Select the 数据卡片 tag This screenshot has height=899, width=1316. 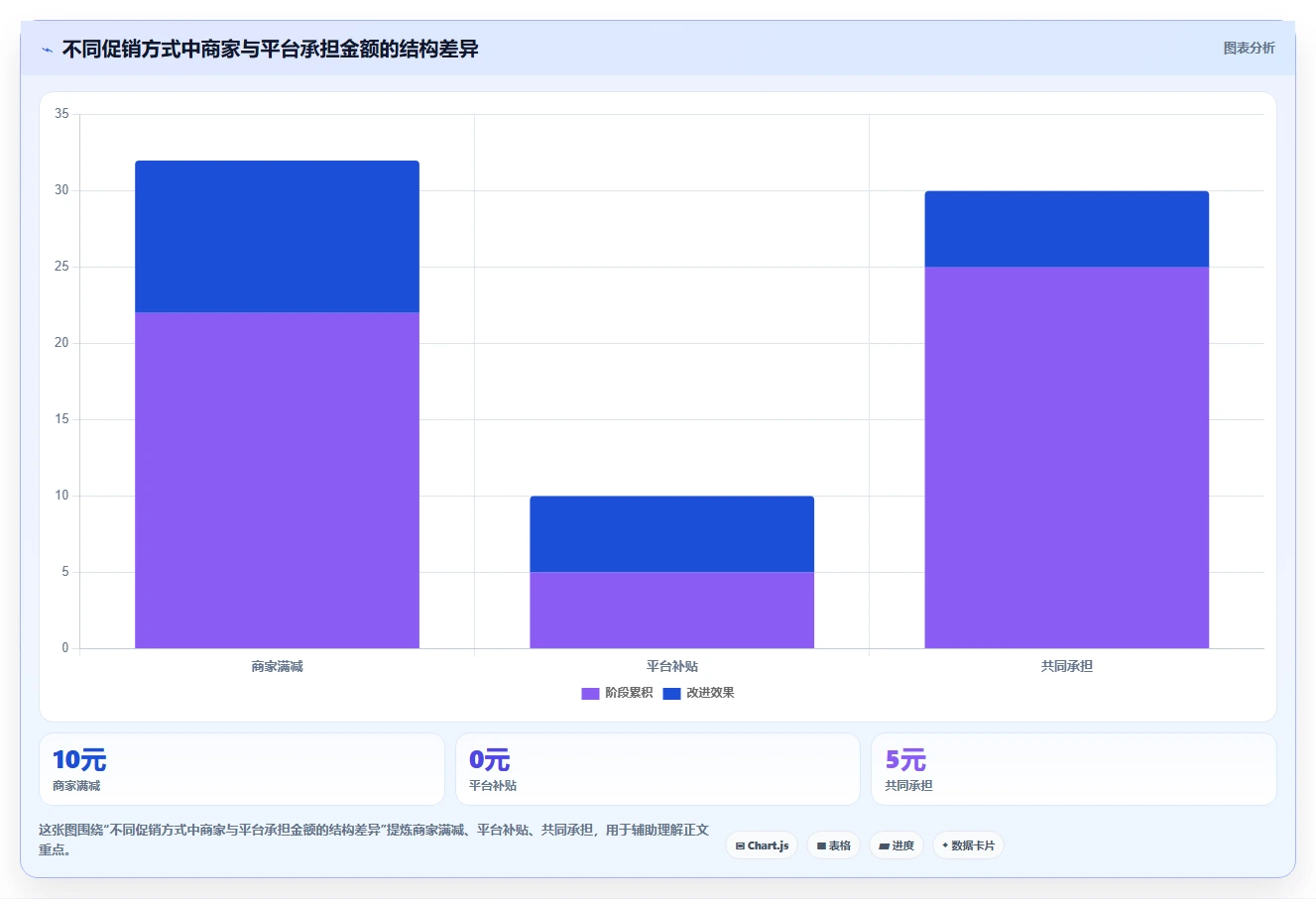tap(968, 845)
